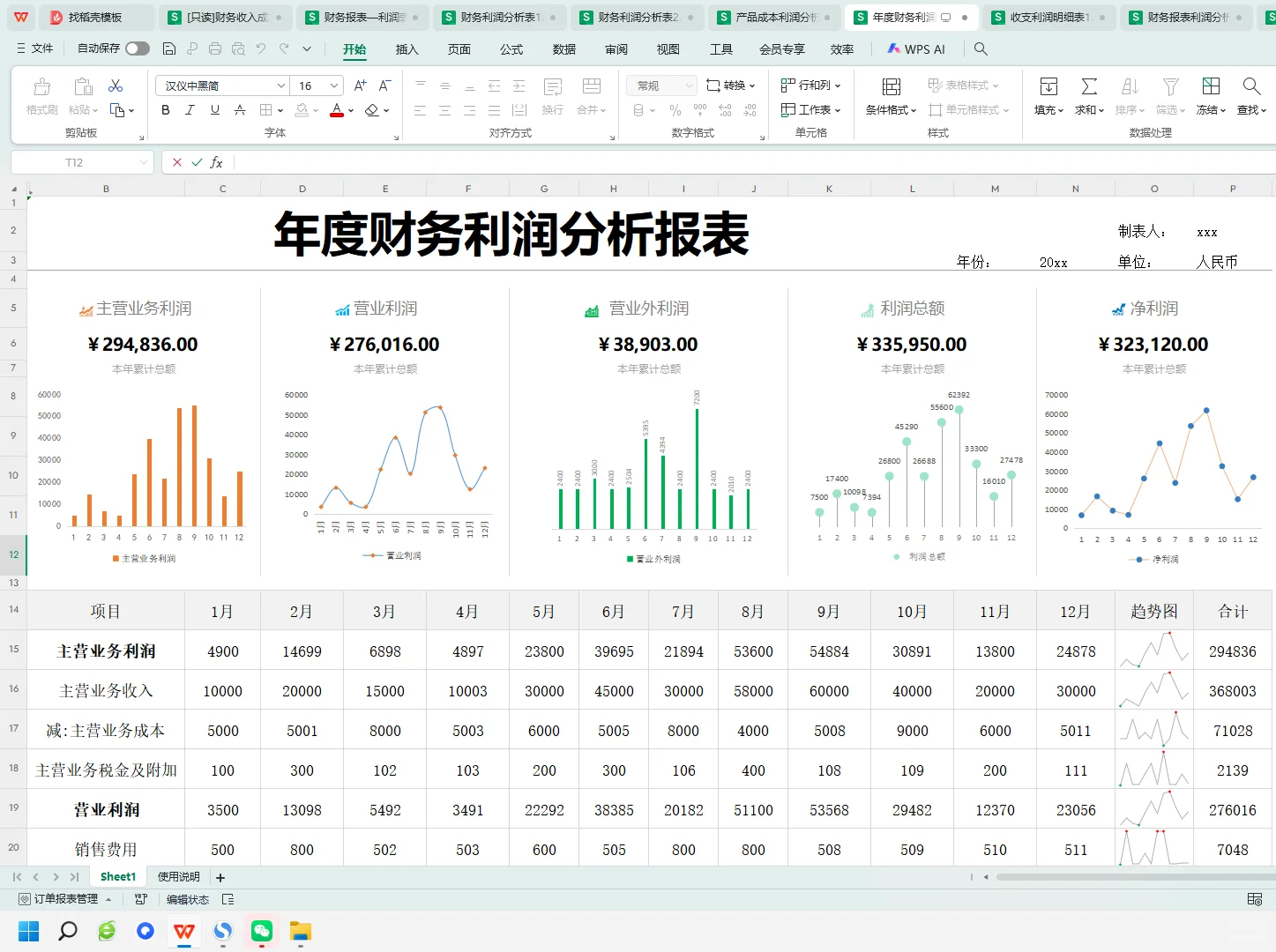Image resolution: width=1276 pixels, height=952 pixels.
Task: Open the font name dropdown 汉仪中黑简
Action: point(281,86)
